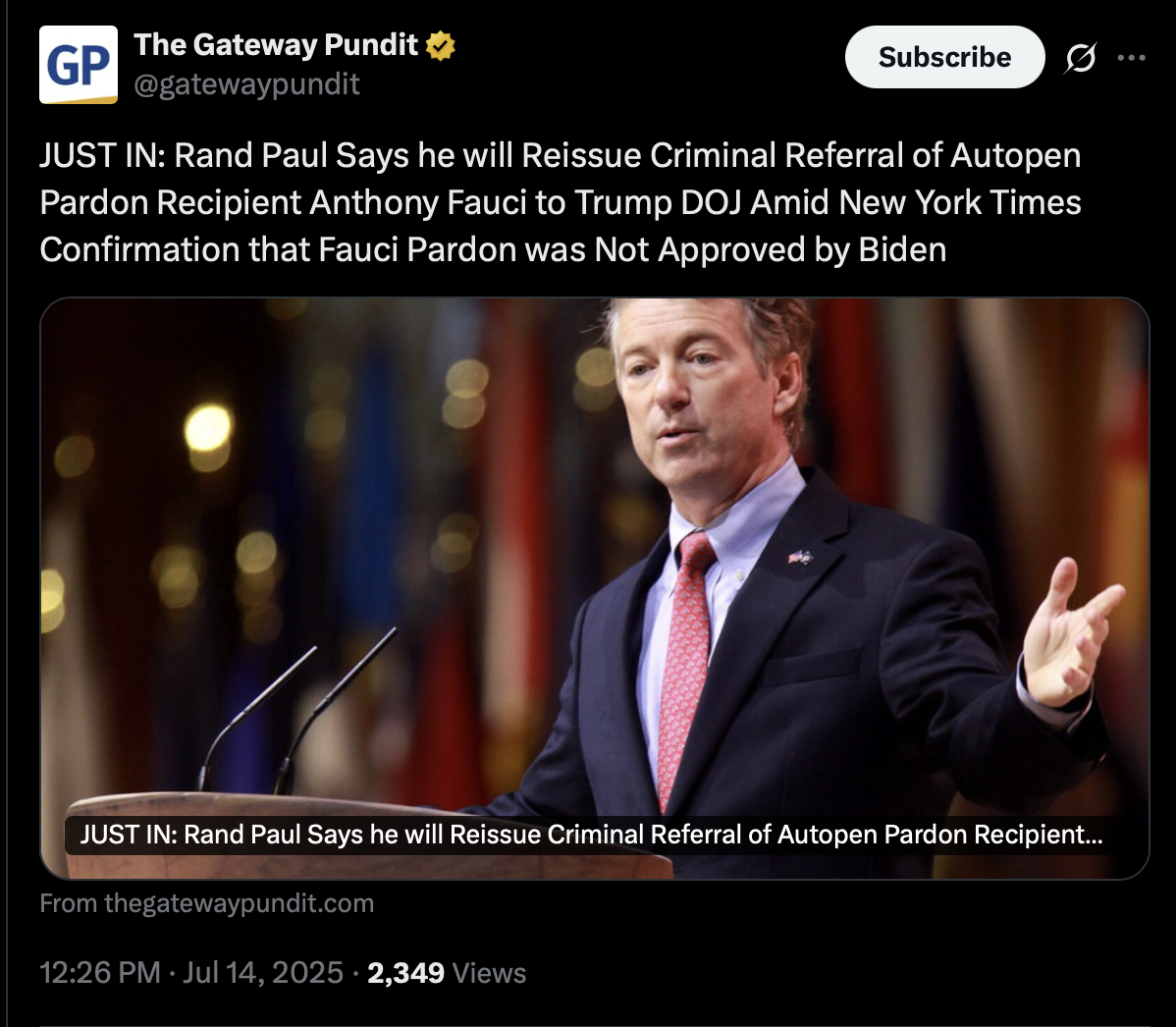Click the Jul 14, 2025 date

[x=262, y=973]
